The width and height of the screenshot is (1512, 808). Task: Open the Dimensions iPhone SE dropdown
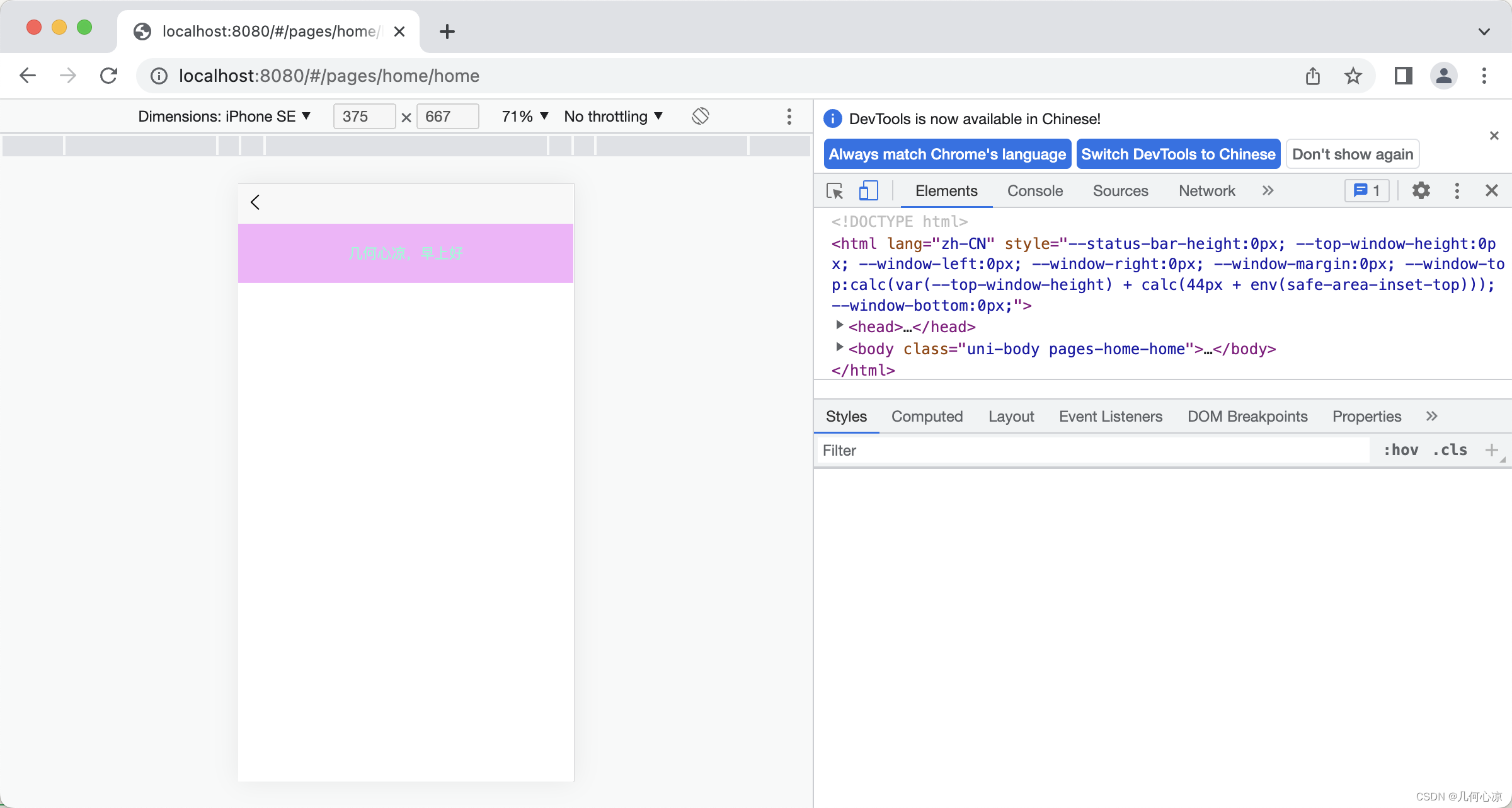click(224, 117)
